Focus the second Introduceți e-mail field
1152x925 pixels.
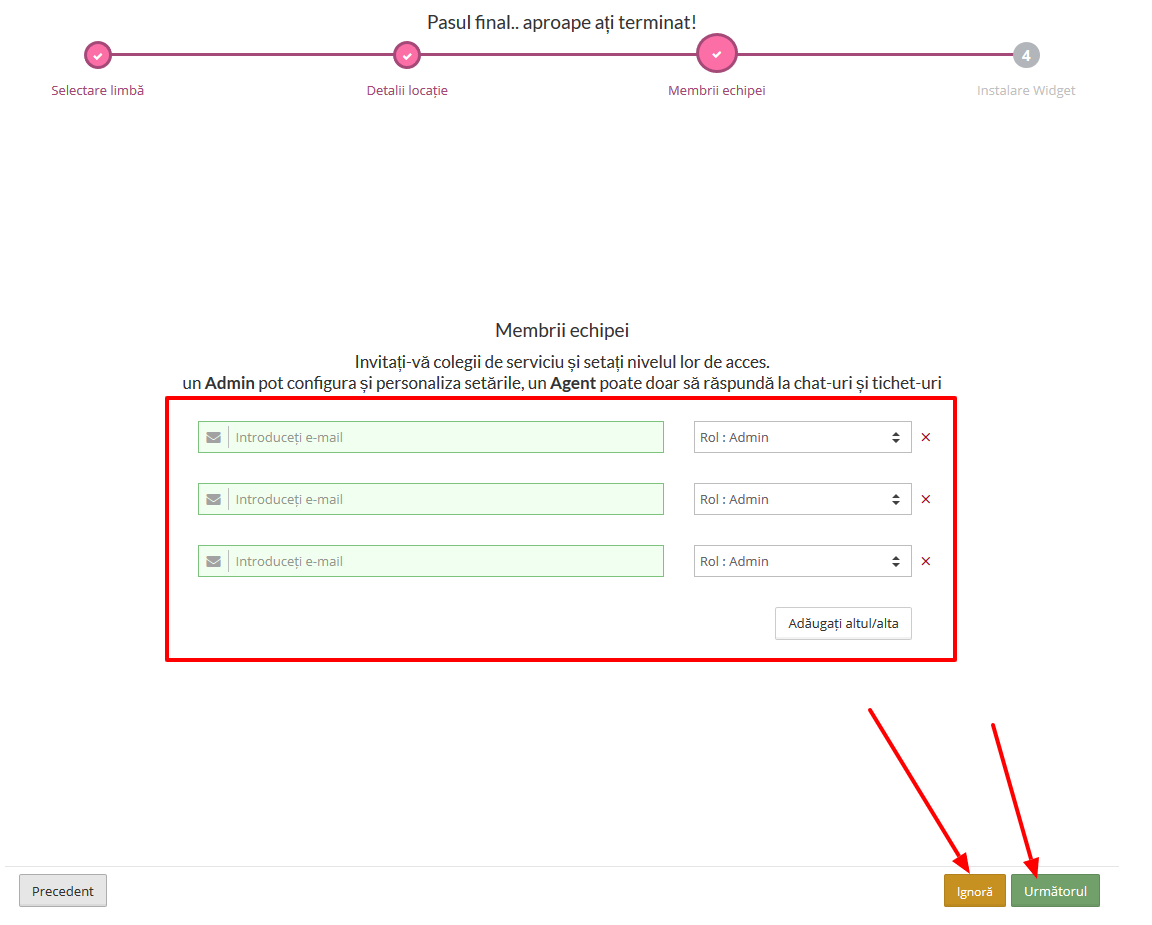[x=445, y=499]
